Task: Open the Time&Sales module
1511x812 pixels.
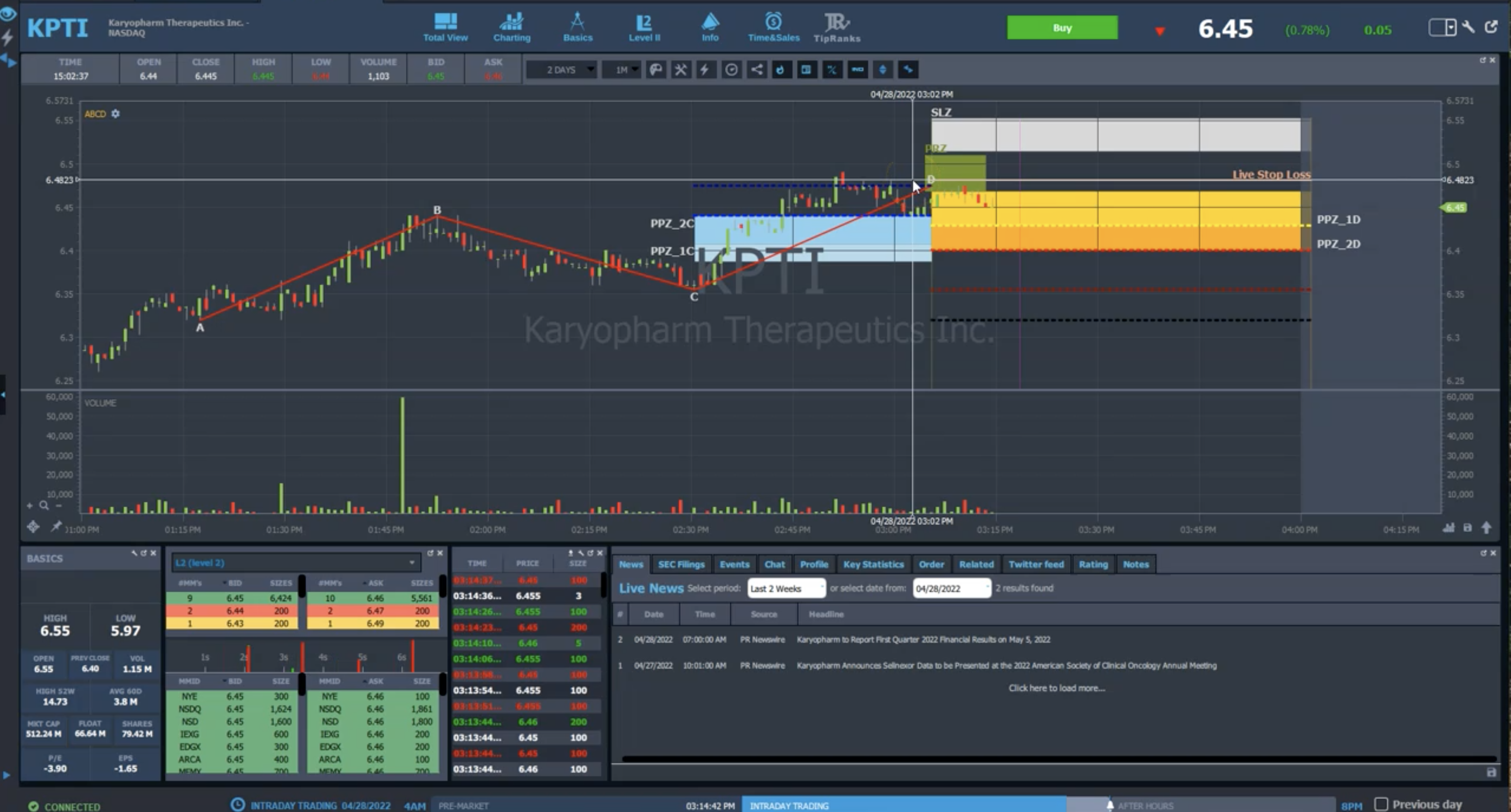Action: (773, 27)
